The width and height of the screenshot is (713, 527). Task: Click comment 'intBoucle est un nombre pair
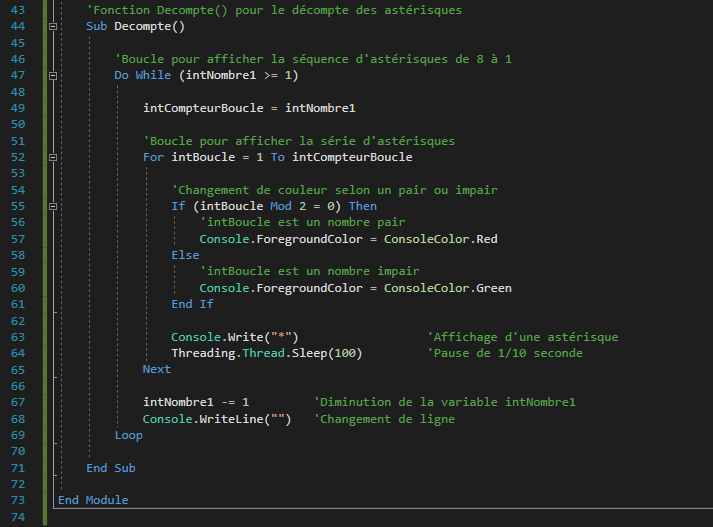[302, 222]
